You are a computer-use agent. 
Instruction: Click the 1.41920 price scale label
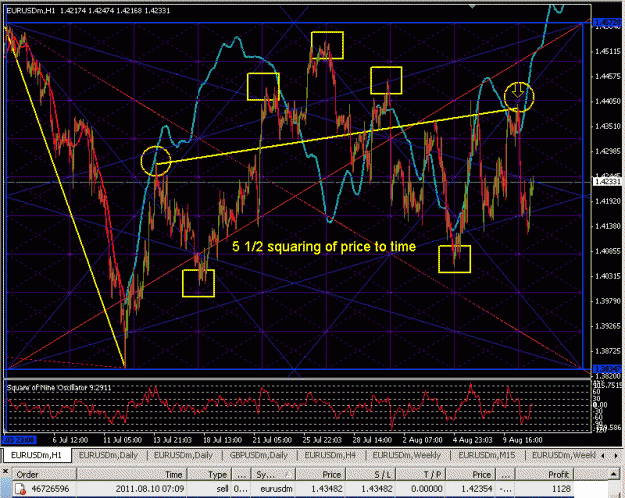pos(607,201)
